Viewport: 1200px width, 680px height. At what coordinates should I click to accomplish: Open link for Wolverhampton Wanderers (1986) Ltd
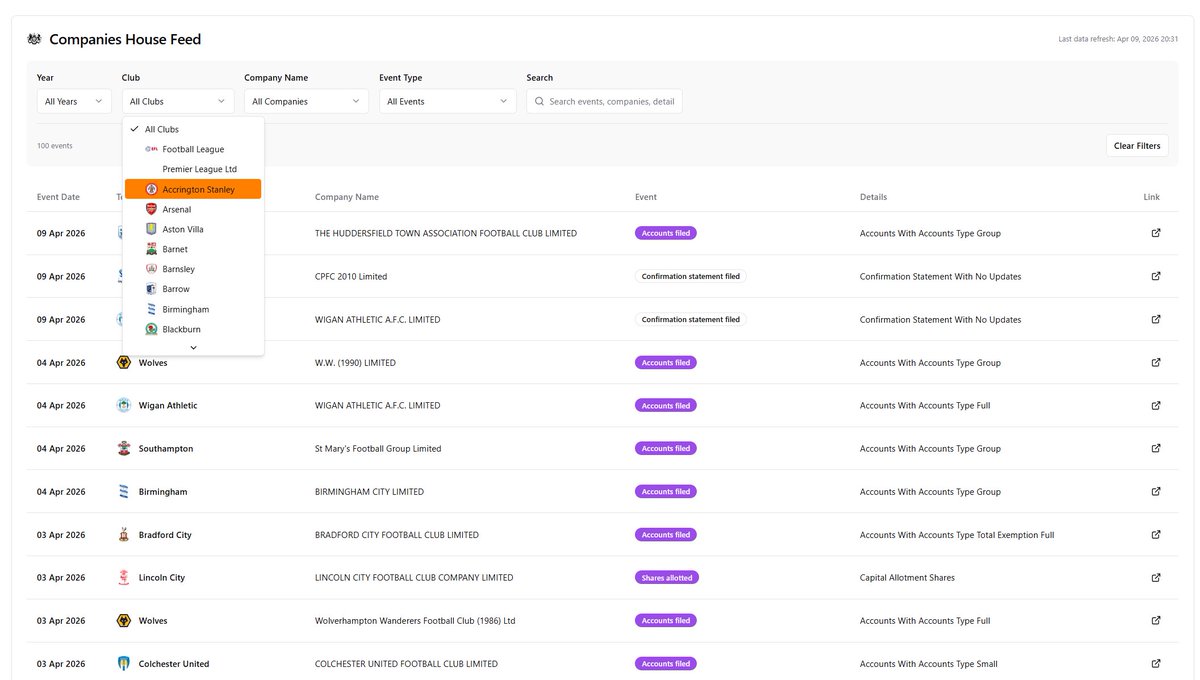(1156, 620)
